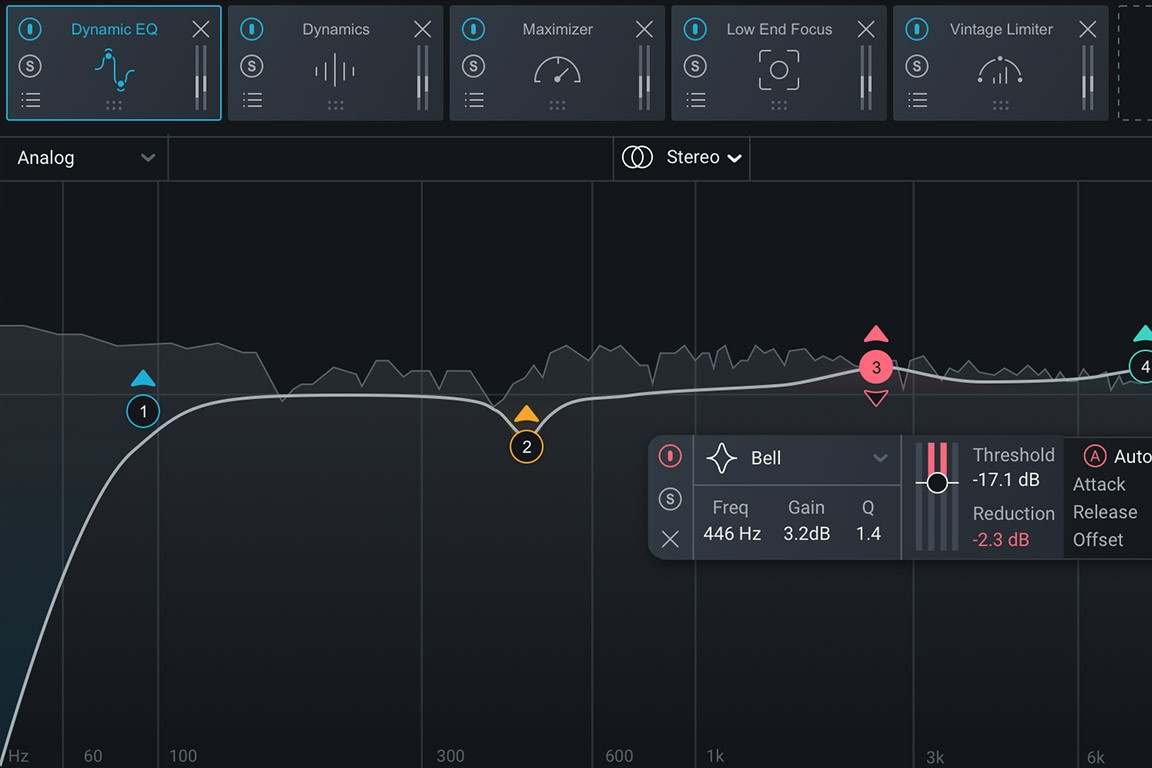Screen dimensions: 1152x768
Task: Toggle power on Low End Focus module
Action: [695, 29]
